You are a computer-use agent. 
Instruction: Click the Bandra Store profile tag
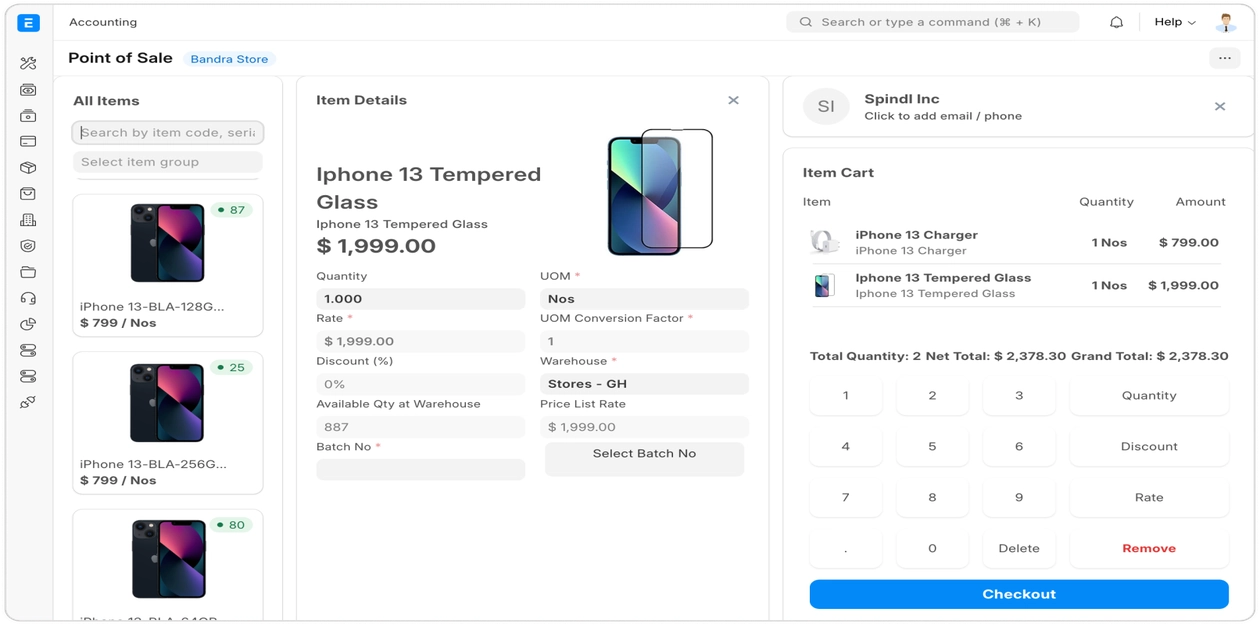point(229,59)
